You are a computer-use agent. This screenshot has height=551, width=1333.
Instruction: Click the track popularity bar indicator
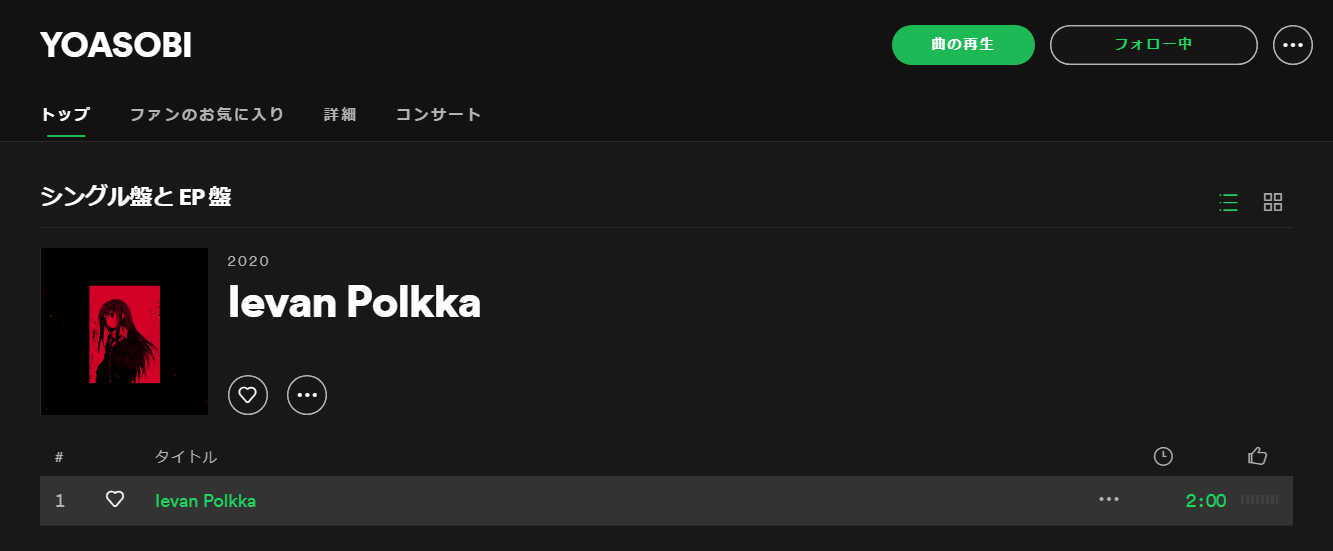point(1259,500)
